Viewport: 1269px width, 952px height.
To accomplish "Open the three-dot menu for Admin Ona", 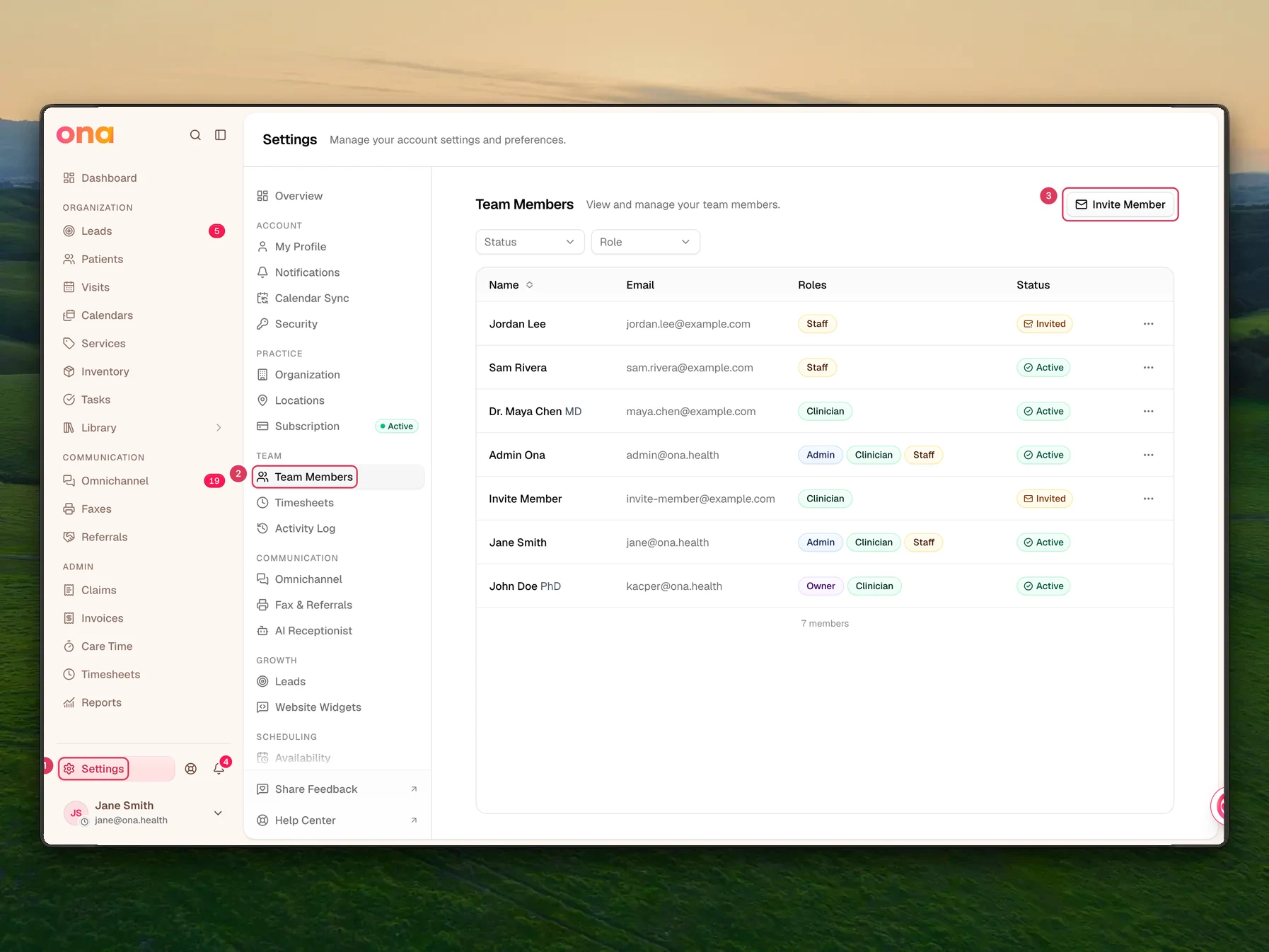I will pyautogui.click(x=1148, y=455).
